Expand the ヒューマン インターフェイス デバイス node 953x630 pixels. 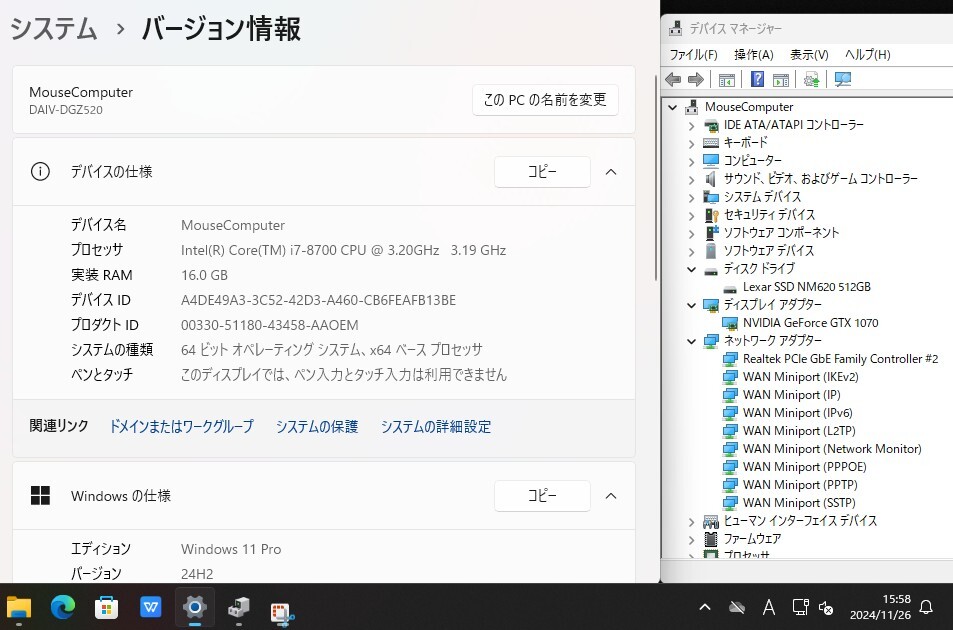(x=691, y=521)
